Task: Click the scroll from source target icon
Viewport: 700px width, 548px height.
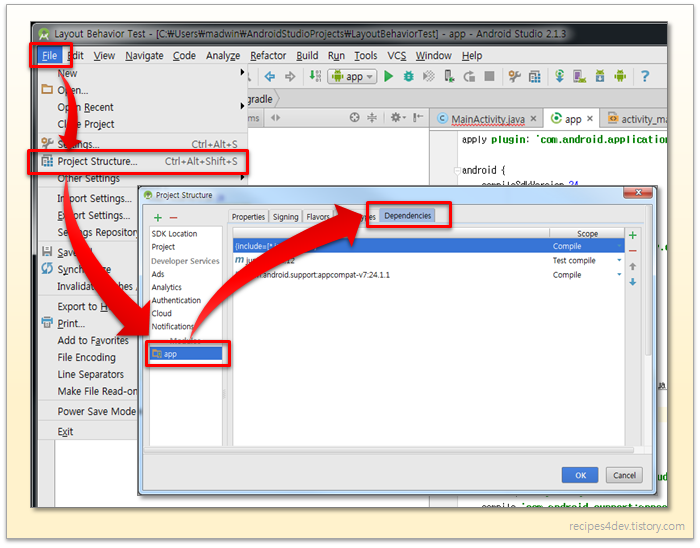Action: click(354, 117)
